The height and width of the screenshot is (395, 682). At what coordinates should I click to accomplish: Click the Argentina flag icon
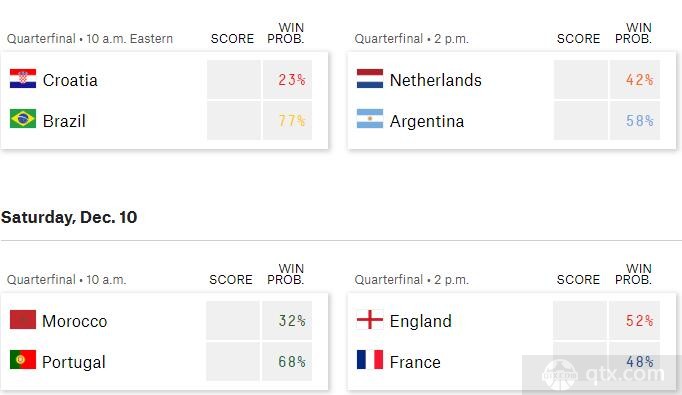tap(370, 119)
